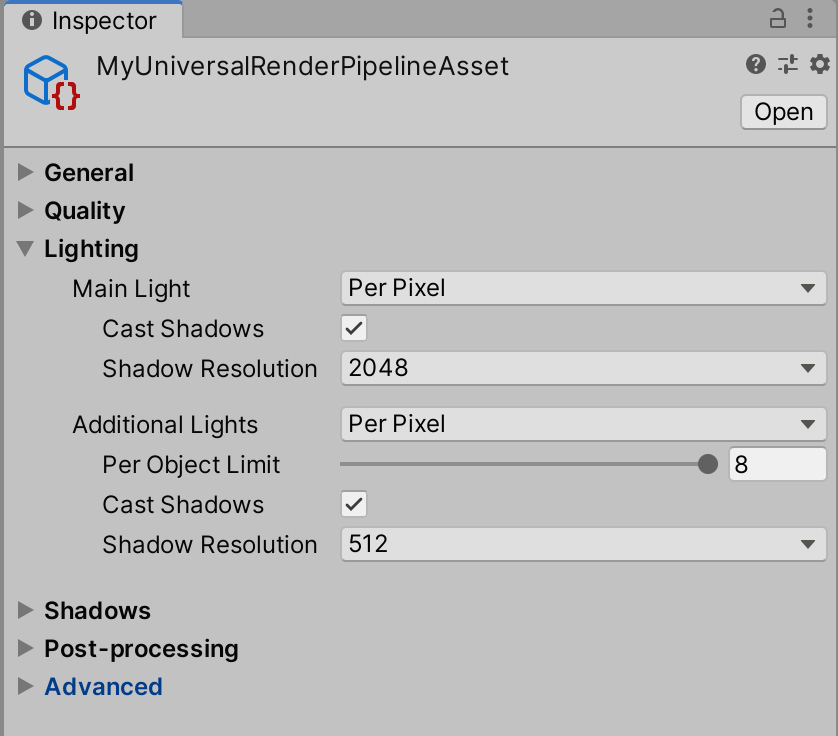
Task: Open the help reference icon
Action: point(756,65)
